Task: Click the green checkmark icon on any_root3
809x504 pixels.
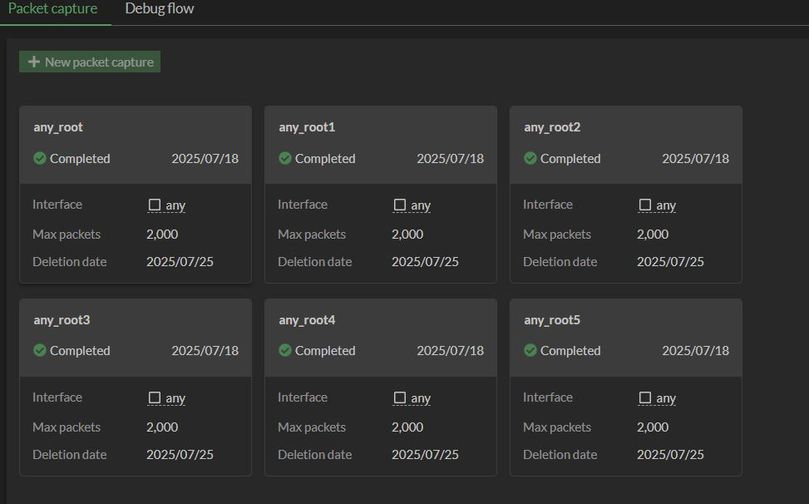Action: pyautogui.click(x=40, y=350)
